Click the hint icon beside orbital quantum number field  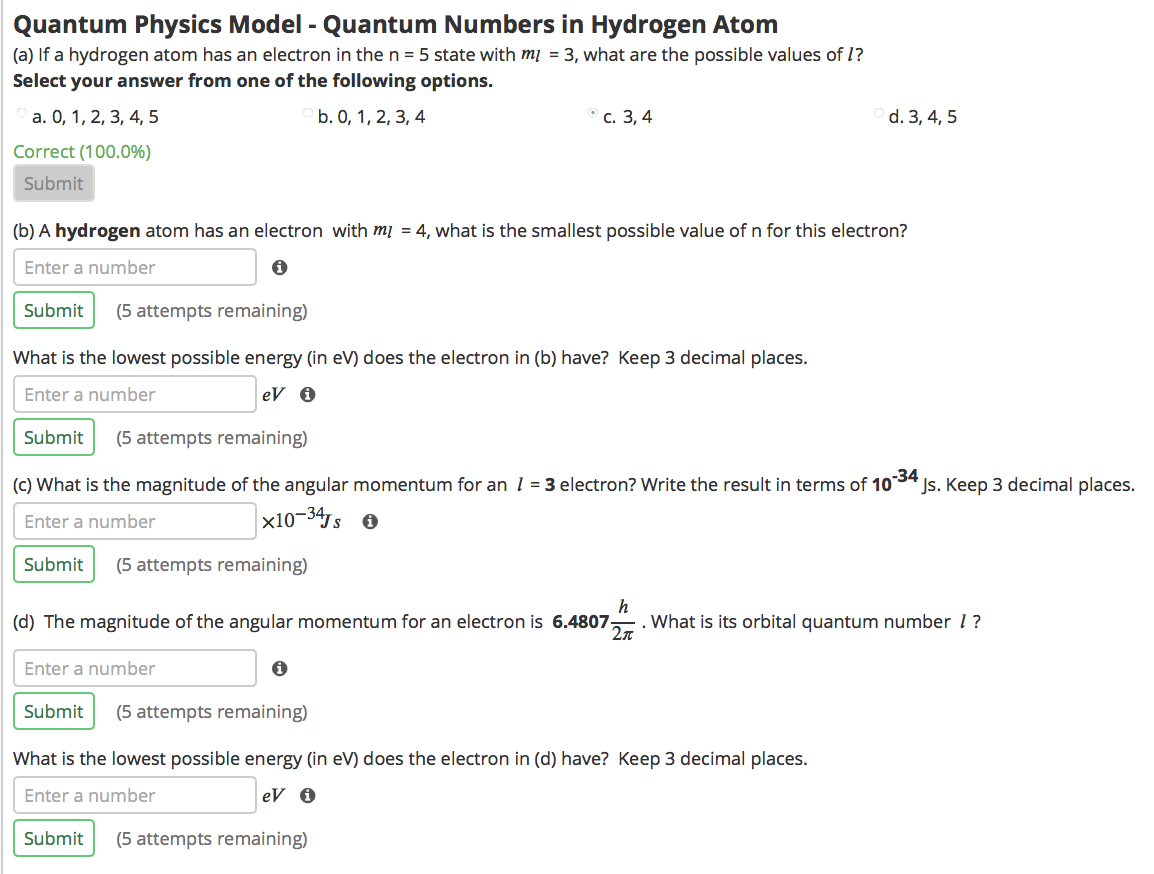pos(279,668)
